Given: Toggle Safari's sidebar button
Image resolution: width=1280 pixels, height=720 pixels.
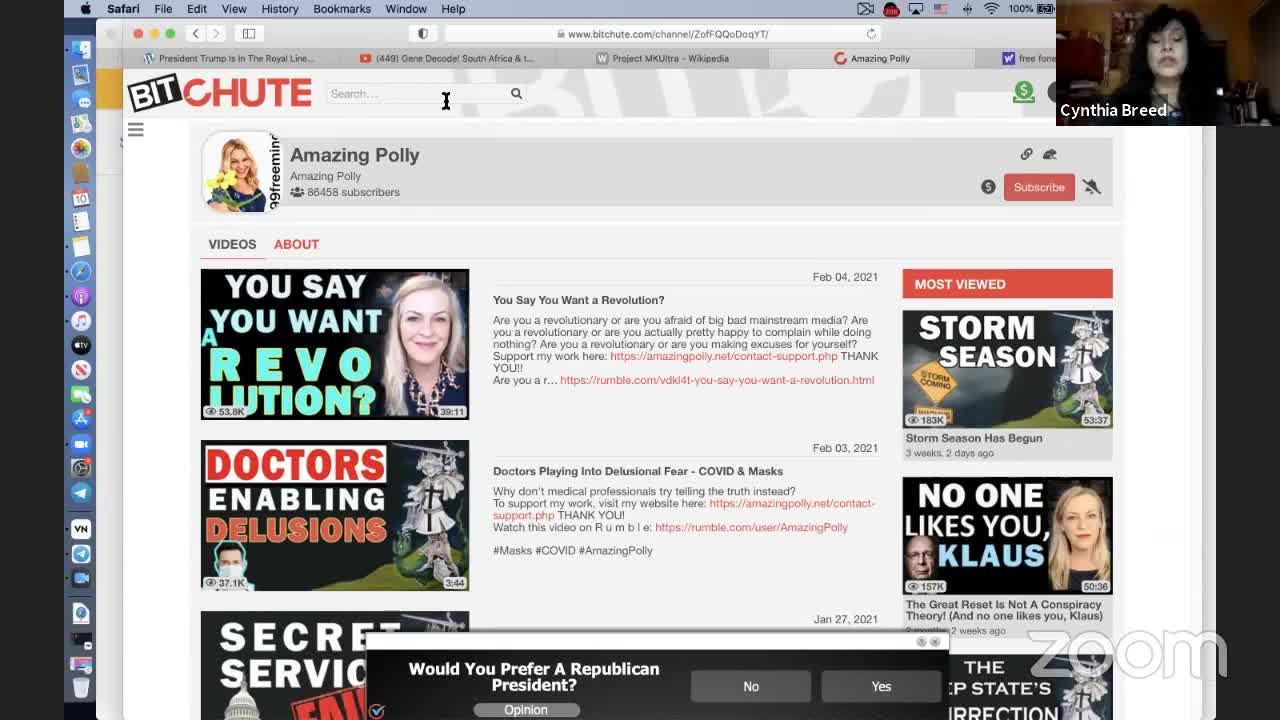Looking at the screenshot, I should point(249,34).
